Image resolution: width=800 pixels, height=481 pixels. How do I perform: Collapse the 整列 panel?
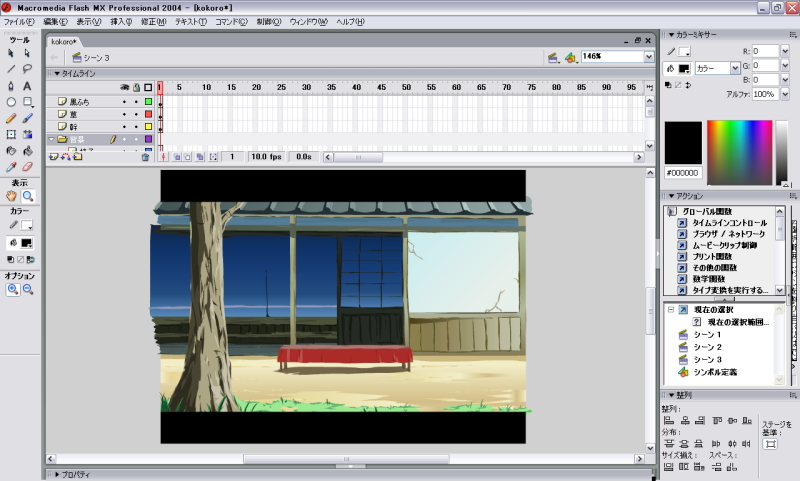(672, 395)
